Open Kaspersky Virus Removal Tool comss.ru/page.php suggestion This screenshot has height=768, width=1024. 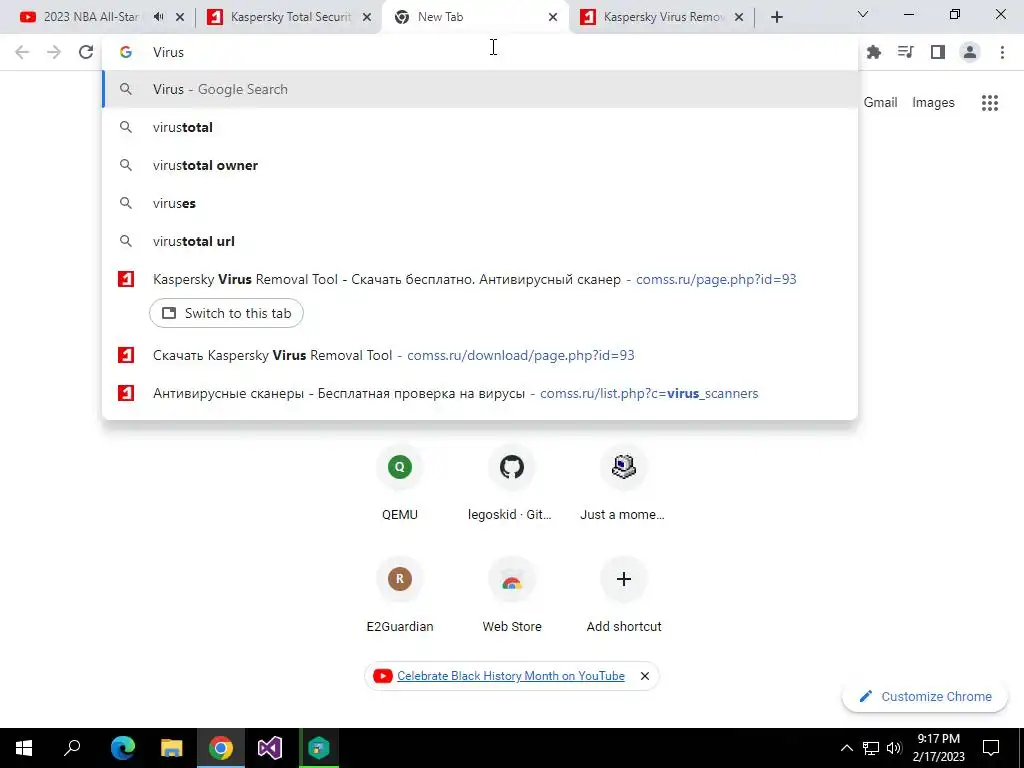[x=480, y=280]
